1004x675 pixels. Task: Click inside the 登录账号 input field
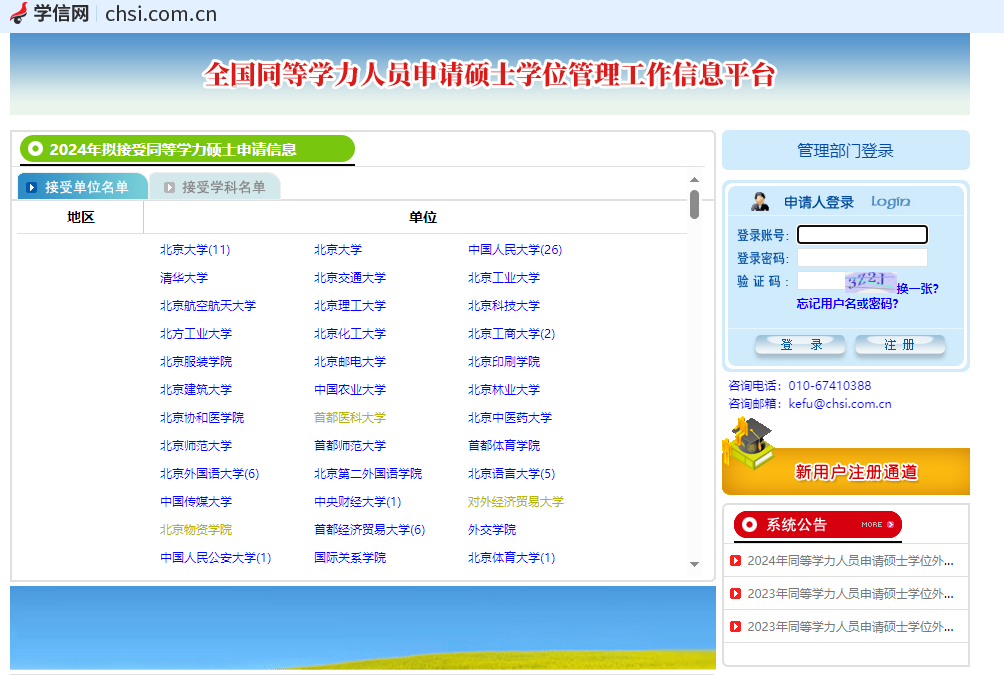tap(861, 234)
